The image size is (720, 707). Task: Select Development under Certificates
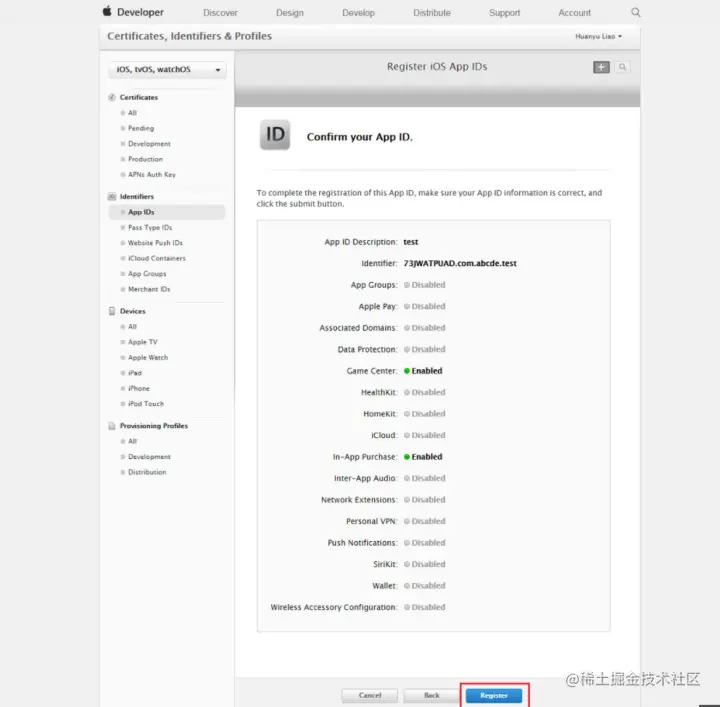coord(149,144)
